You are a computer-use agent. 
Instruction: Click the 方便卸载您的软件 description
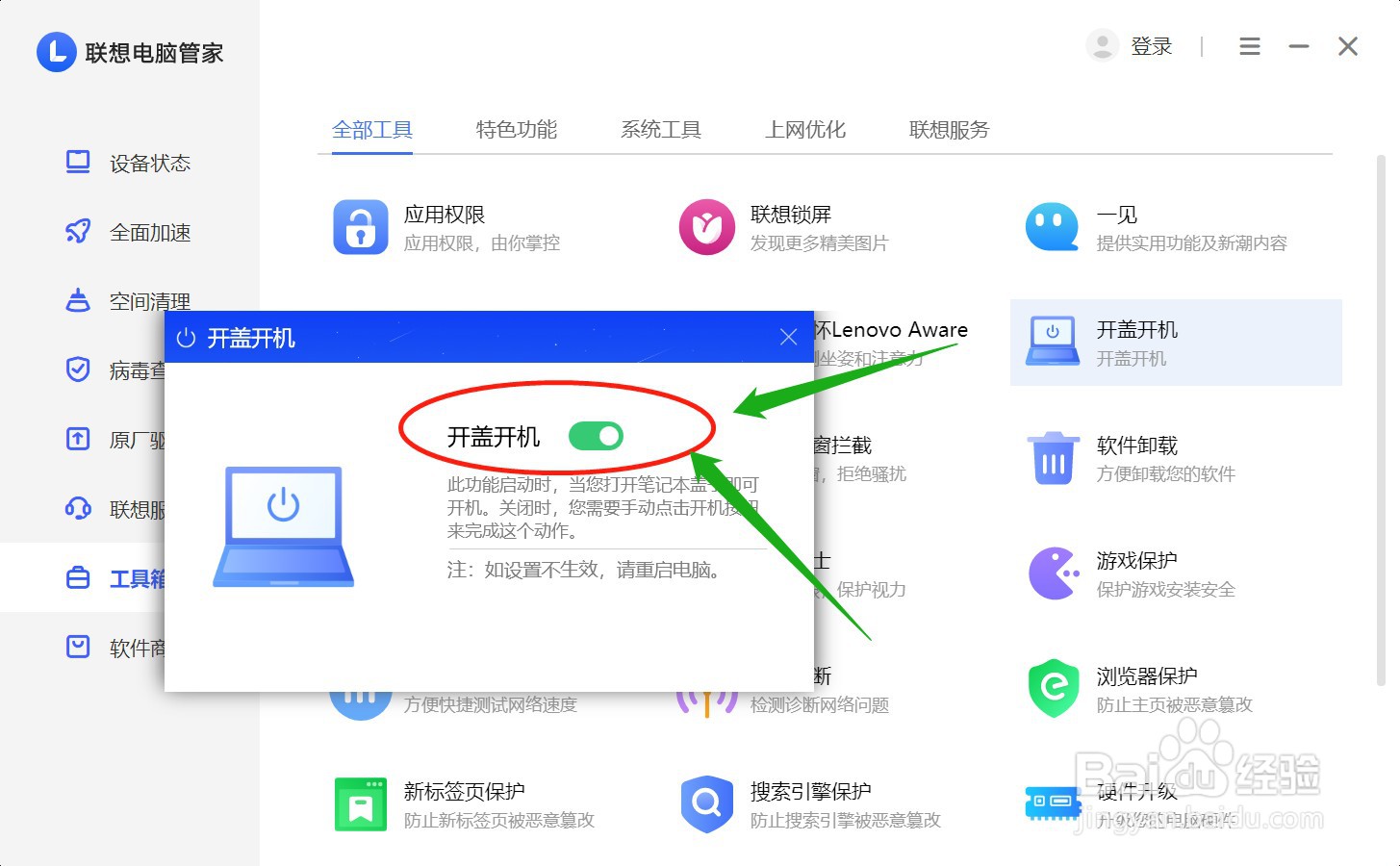[x=1166, y=474]
